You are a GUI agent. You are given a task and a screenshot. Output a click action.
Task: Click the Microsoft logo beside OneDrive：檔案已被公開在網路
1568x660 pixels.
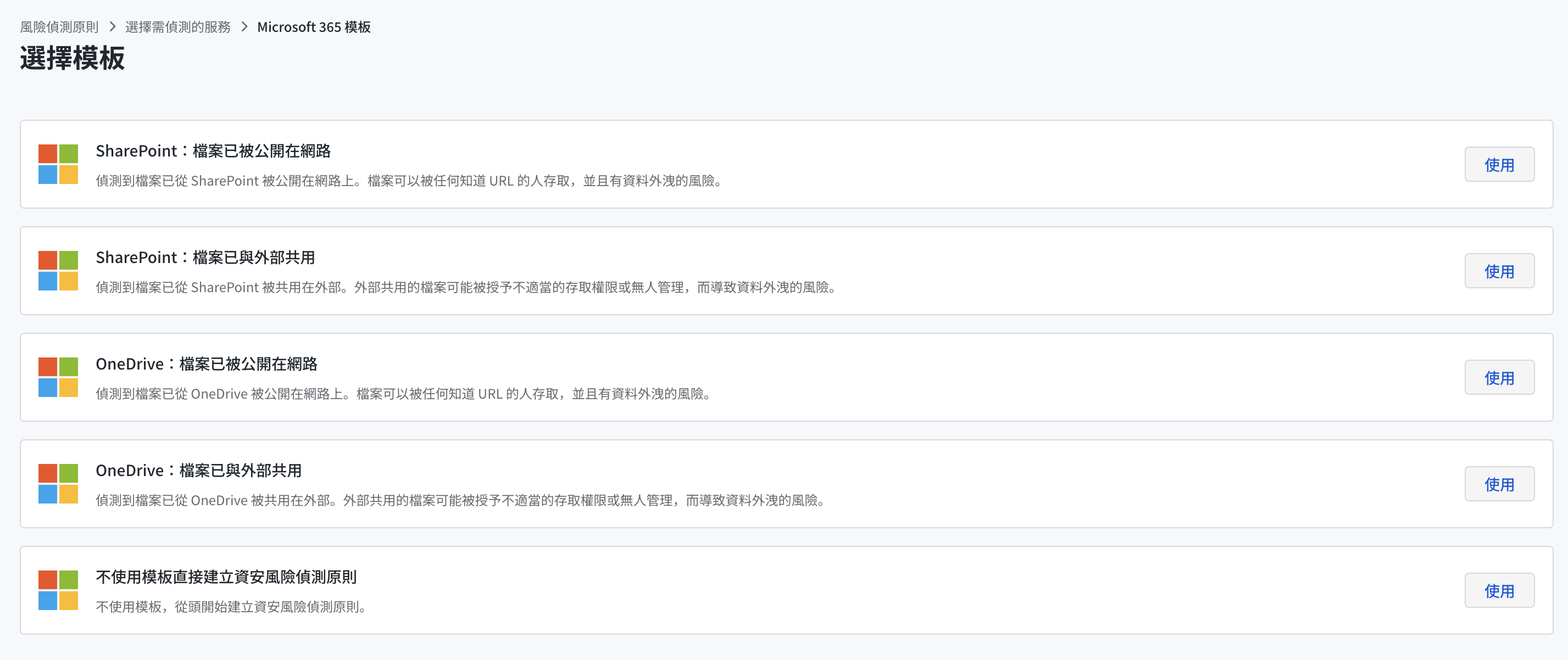point(58,377)
